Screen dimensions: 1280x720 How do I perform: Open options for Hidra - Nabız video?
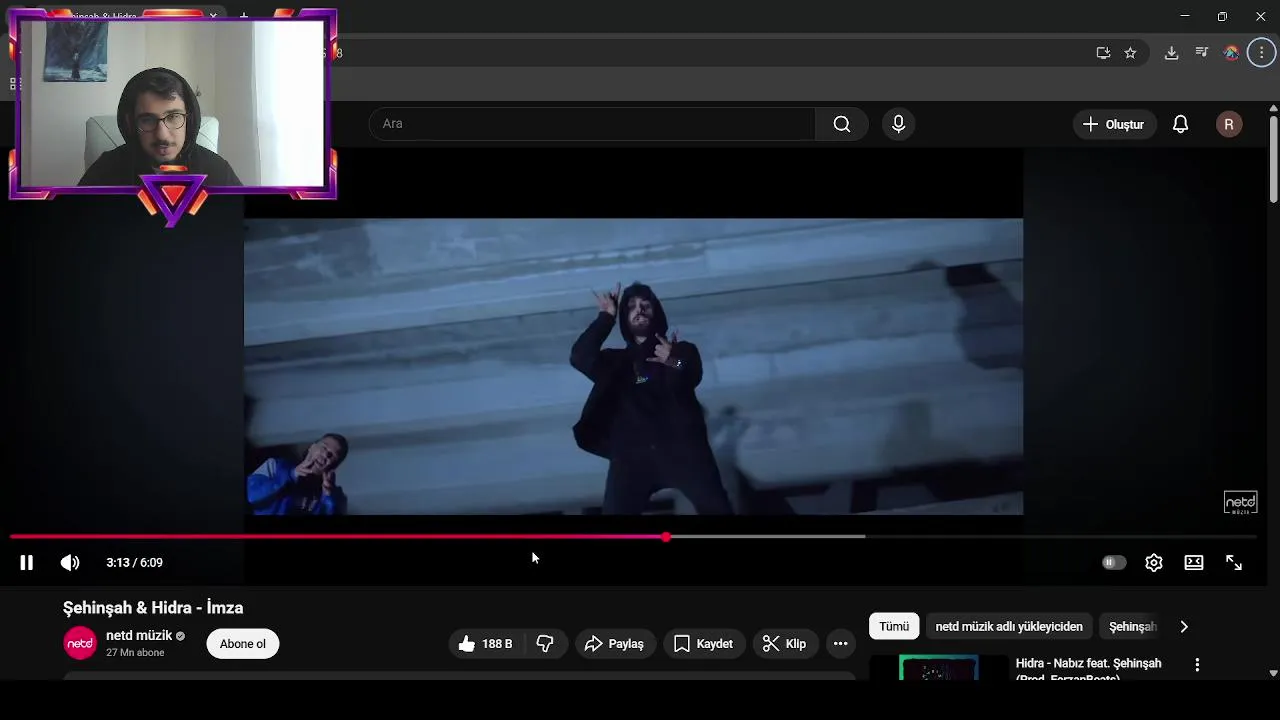[x=1197, y=665]
